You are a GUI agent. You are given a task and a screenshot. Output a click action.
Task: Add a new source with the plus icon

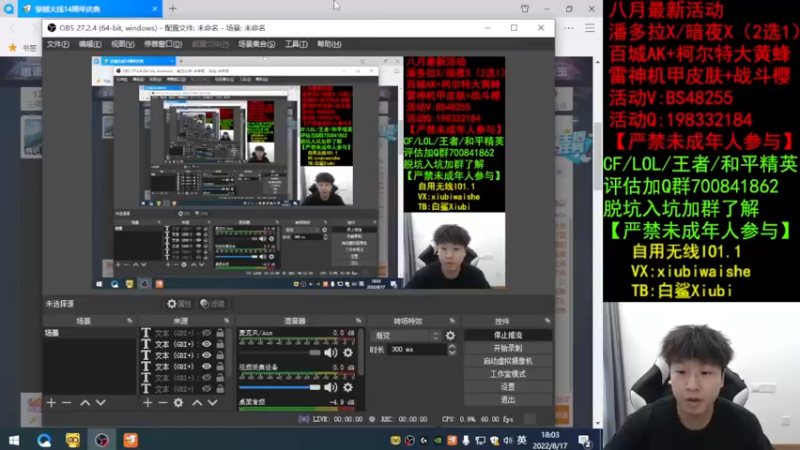(147, 403)
